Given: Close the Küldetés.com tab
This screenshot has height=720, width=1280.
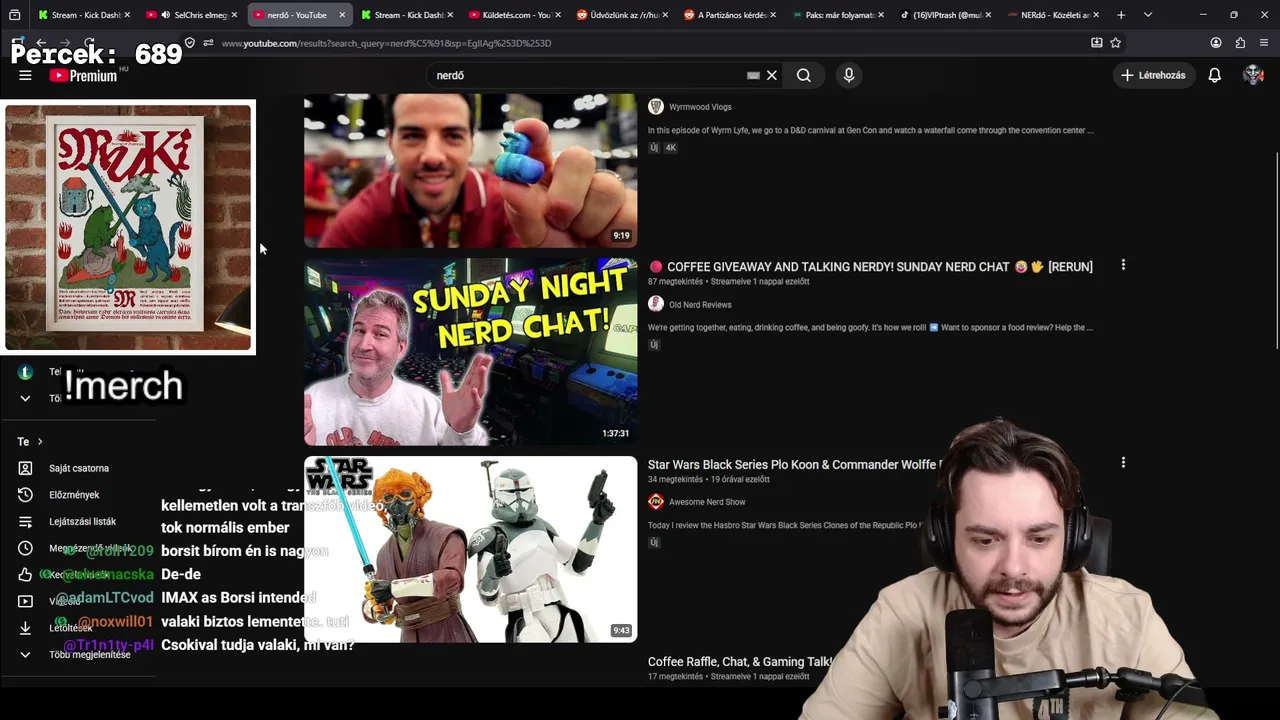Looking at the screenshot, I should point(557,15).
